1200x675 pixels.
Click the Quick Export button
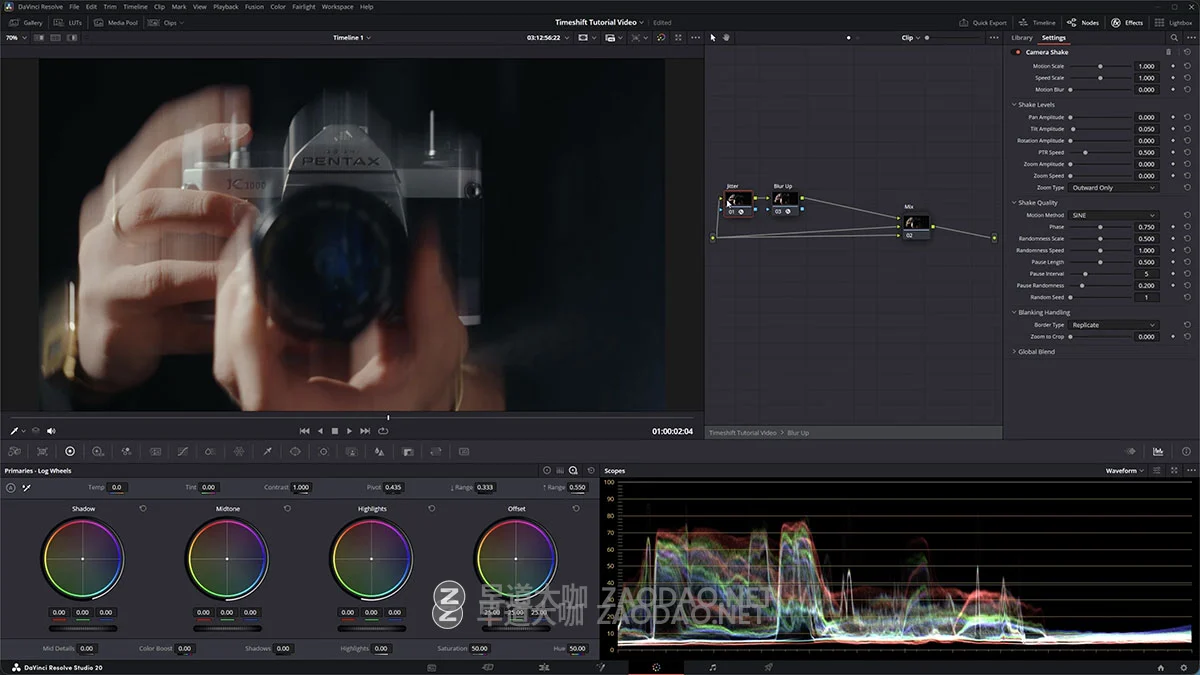983,22
